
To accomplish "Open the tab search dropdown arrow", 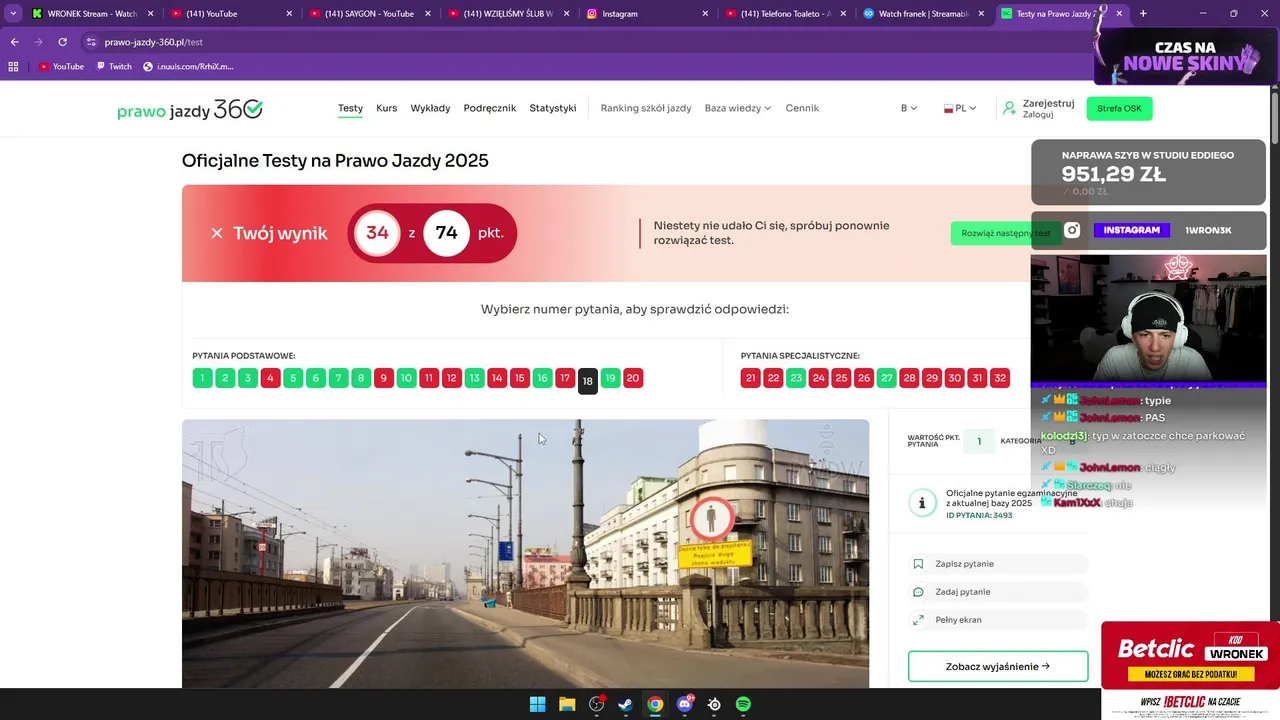I will point(13,13).
